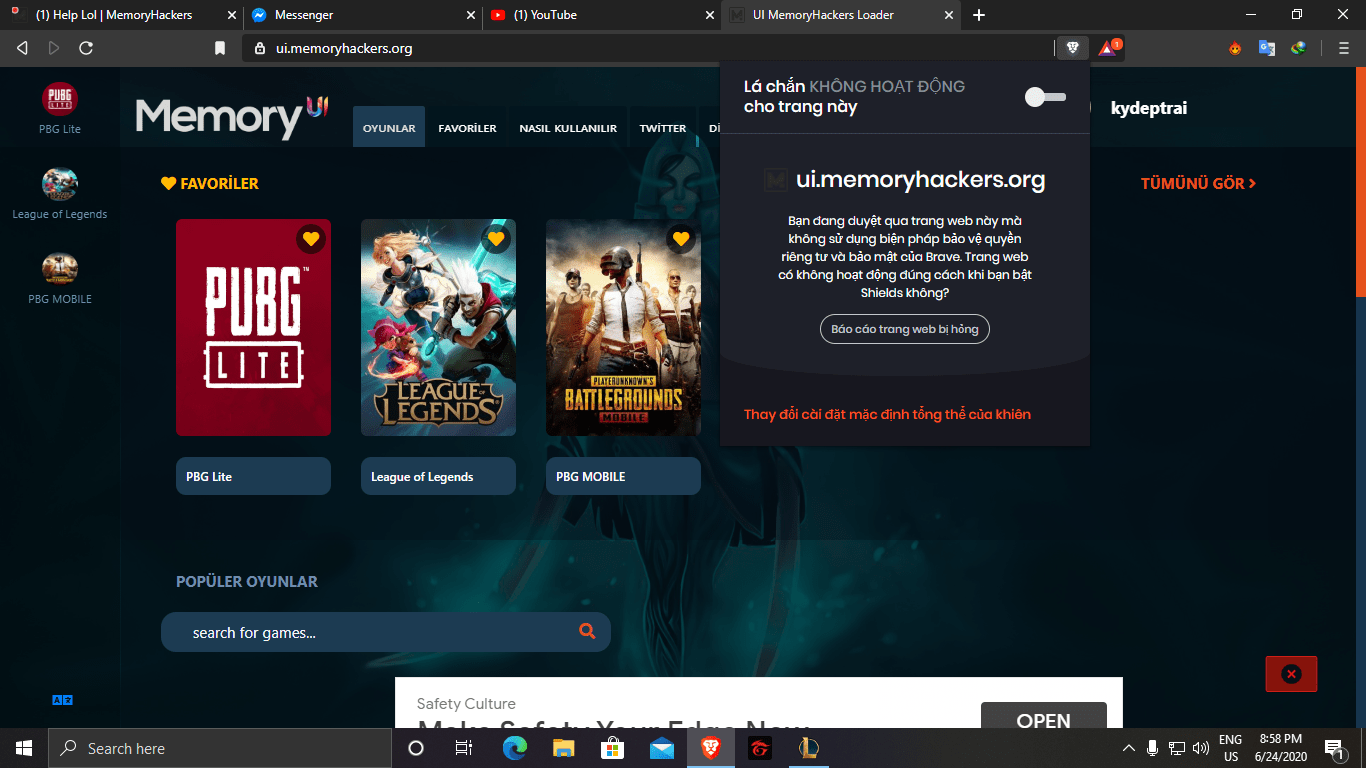
Task: Launch Microsoft Edge from the taskbar
Action: point(515,748)
